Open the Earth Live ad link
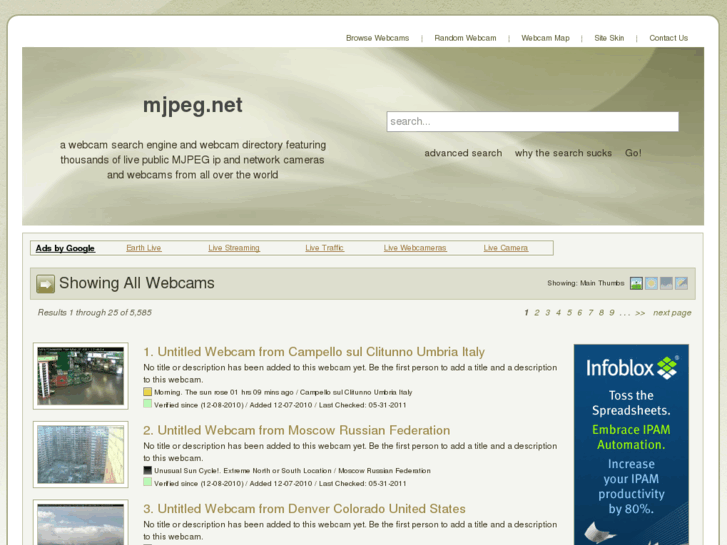Image resolution: width=727 pixels, height=545 pixels. click(144, 248)
